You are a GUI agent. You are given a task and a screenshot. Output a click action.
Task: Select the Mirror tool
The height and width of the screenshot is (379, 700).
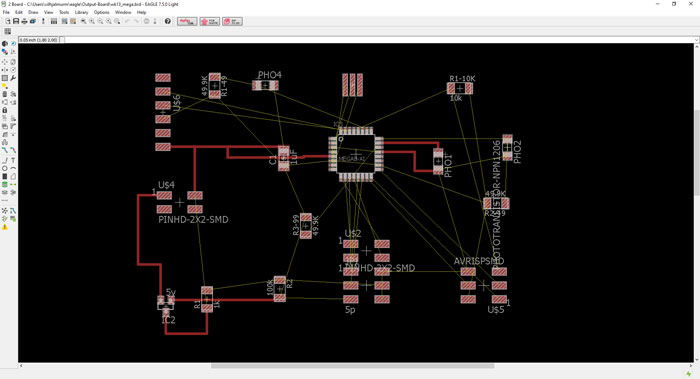tap(5, 70)
